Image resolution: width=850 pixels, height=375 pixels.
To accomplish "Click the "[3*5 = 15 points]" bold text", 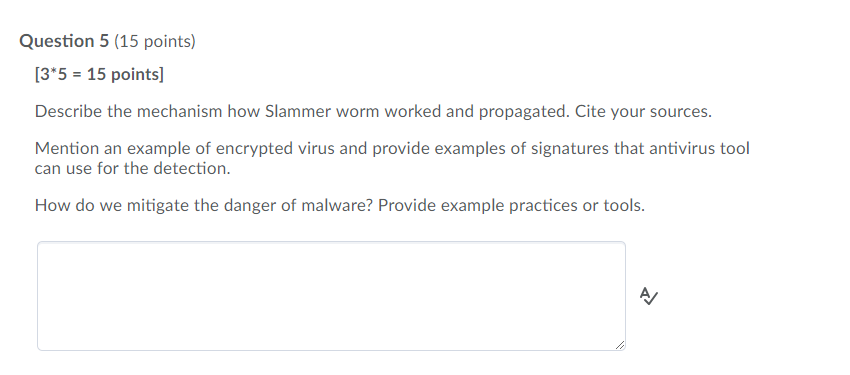I will 99,74.
